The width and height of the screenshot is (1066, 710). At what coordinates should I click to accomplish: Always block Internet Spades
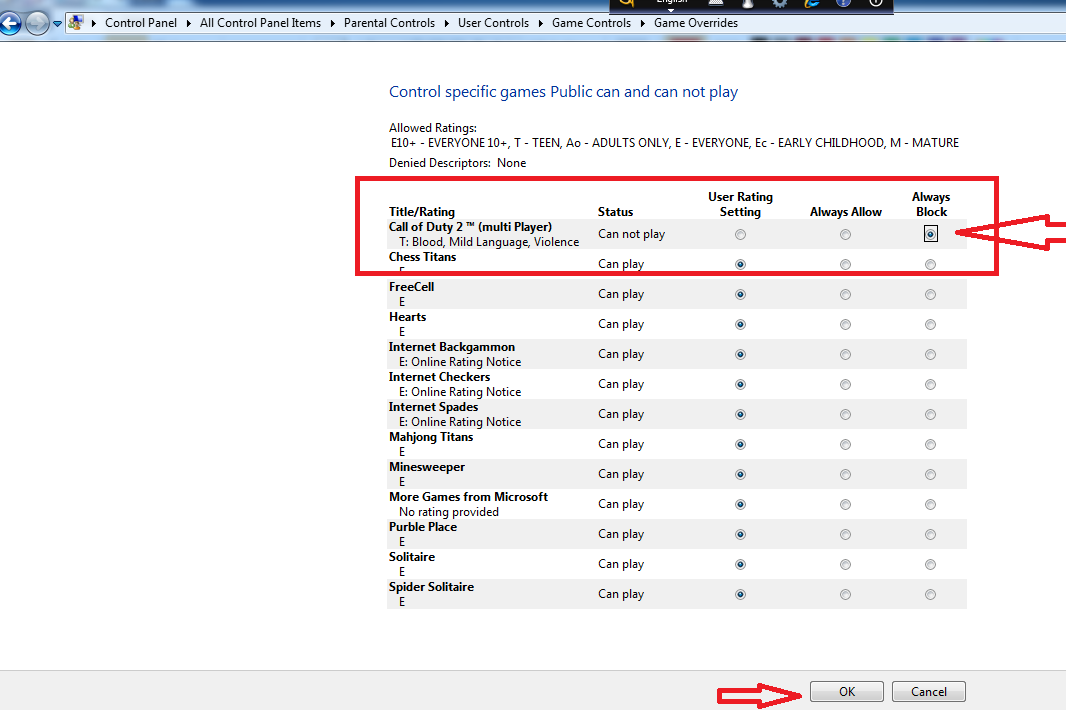[x=930, y=414]
